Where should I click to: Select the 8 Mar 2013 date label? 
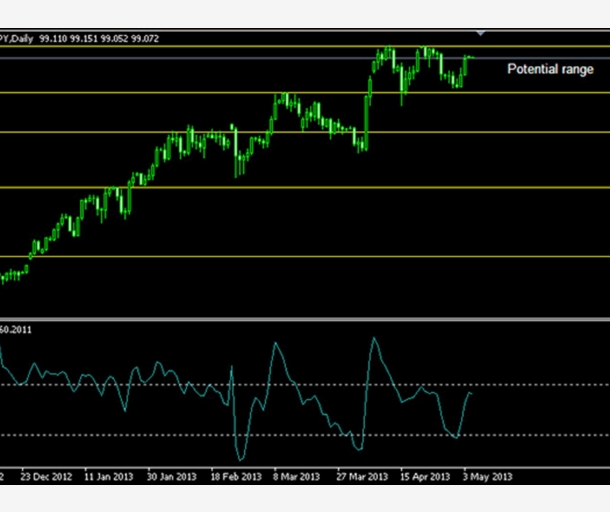(296, 477)
